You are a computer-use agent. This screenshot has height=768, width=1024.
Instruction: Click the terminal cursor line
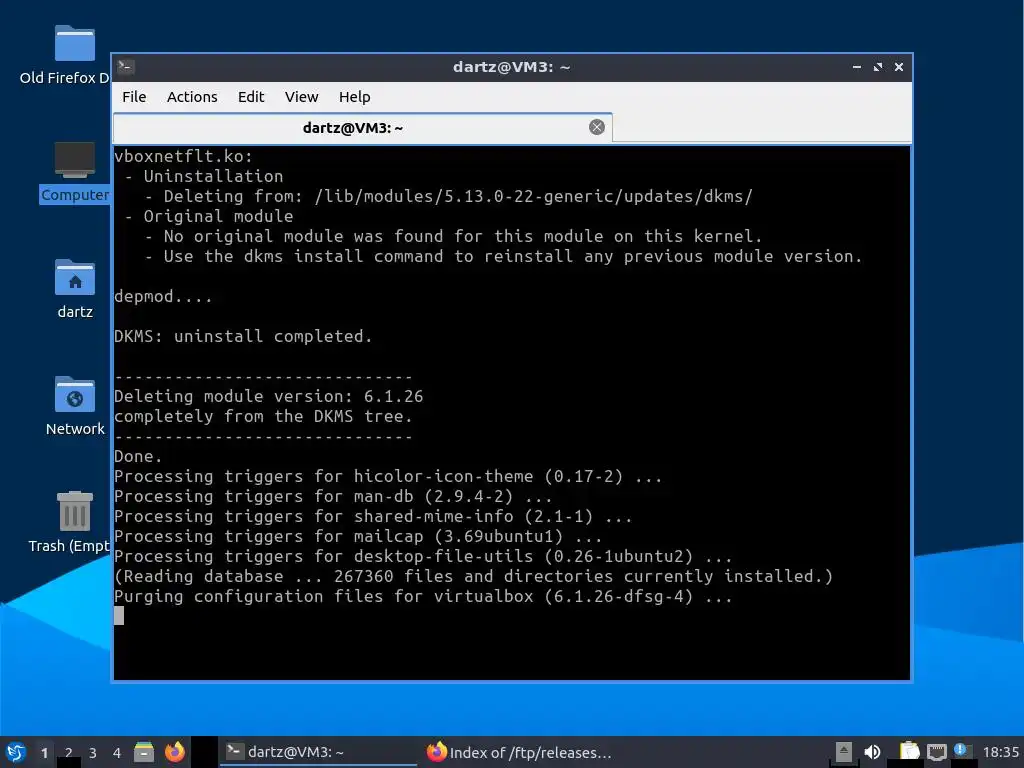coord(119,616)
